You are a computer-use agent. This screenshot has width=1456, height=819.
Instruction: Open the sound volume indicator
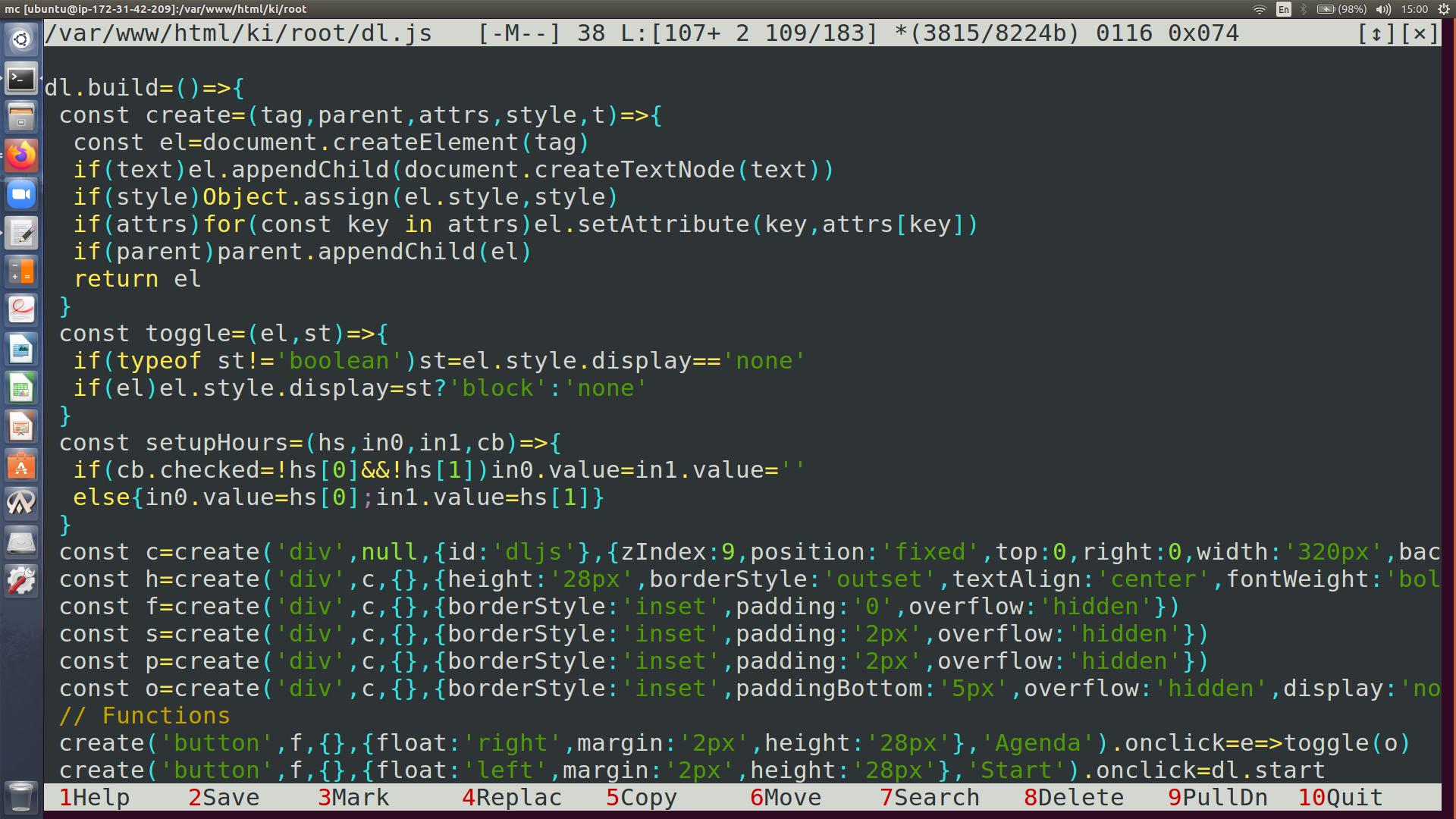[1383, 9]
